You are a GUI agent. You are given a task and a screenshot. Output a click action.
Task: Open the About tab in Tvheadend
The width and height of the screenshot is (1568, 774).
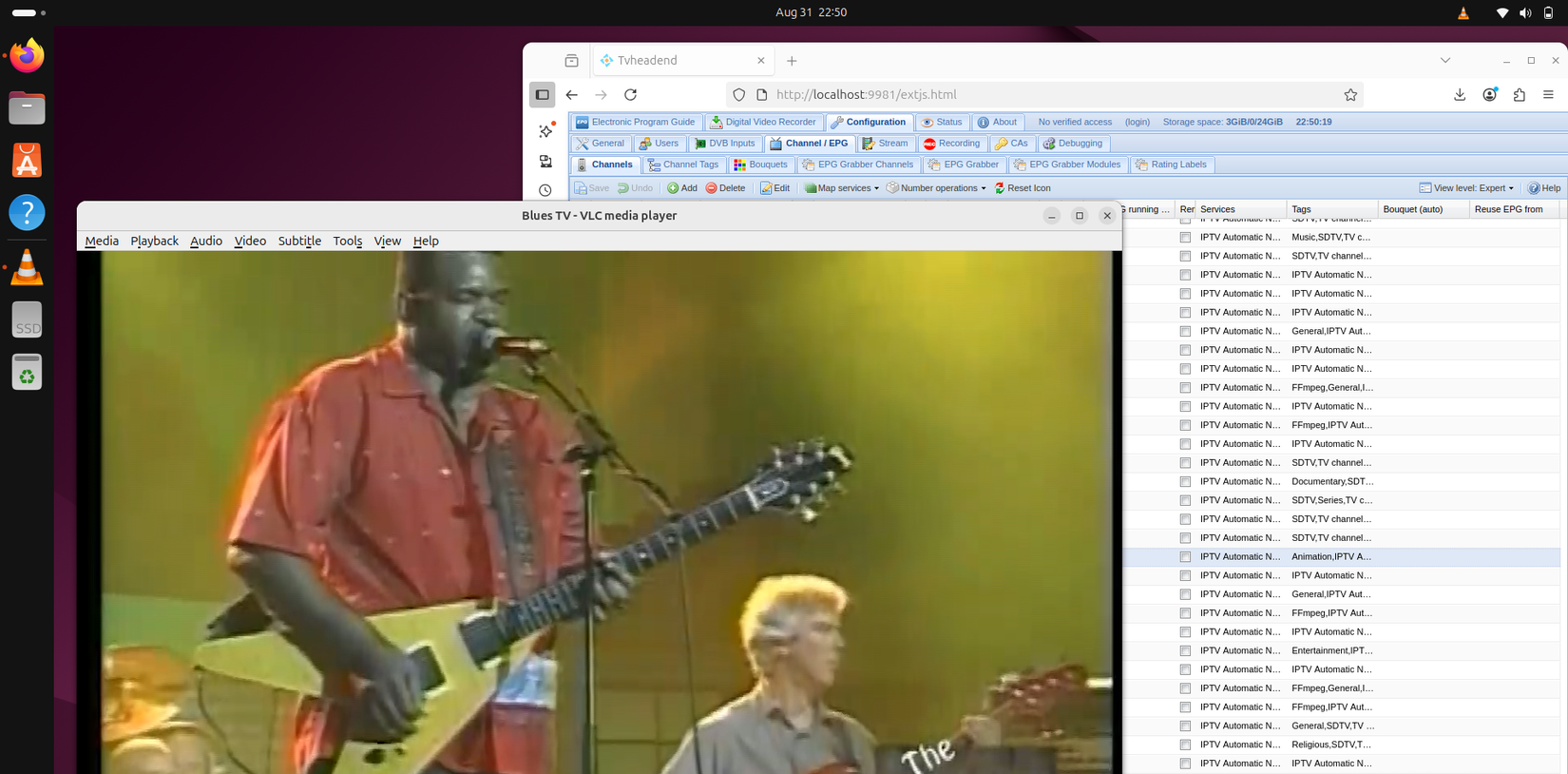pyautogui.click(x=997, y=123)
